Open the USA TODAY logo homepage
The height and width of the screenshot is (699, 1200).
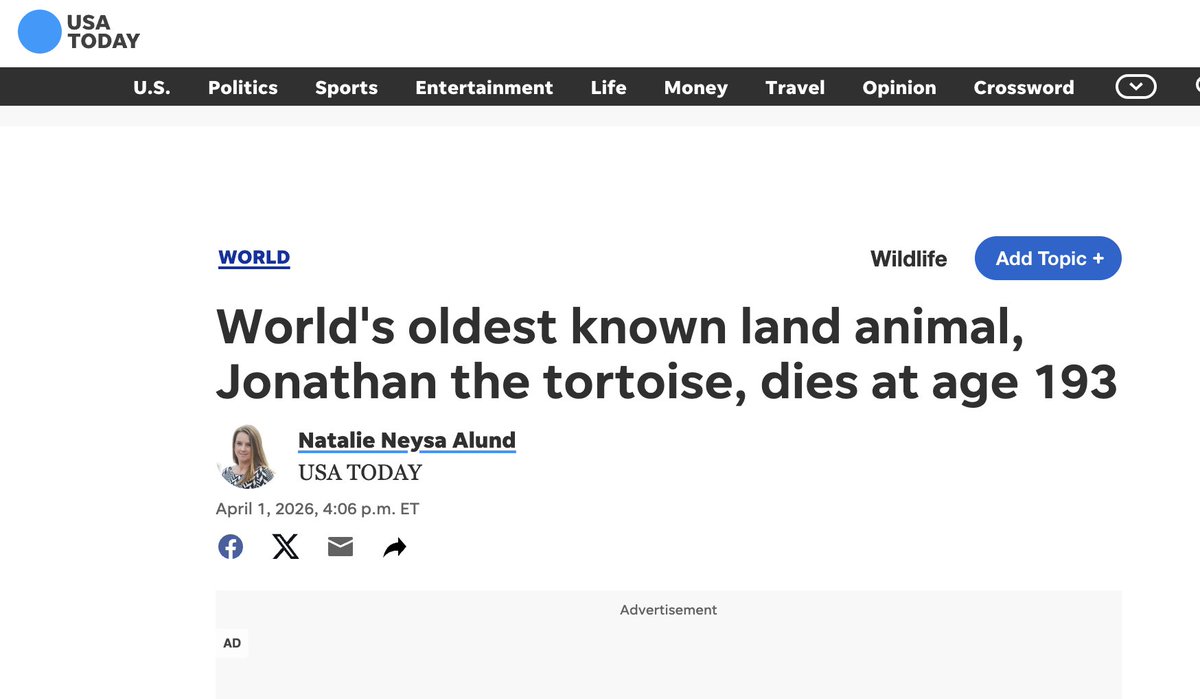tap(79, 32)
